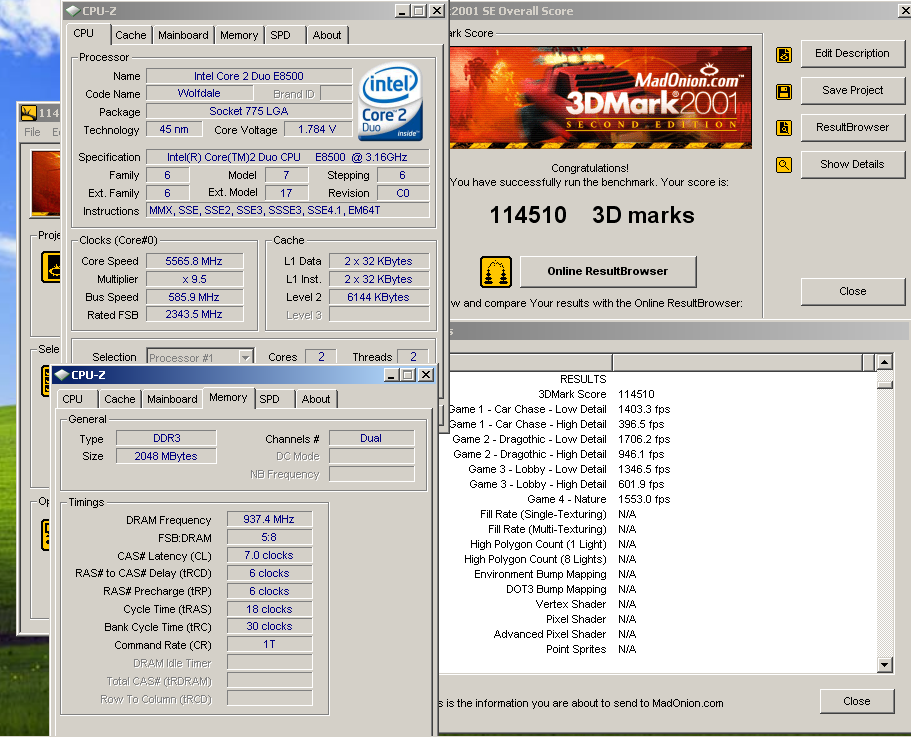Click the Technology value 45 nm
The height and width of the screenshot is (737, 911).
pyautogui.click(x=174, y=129)
